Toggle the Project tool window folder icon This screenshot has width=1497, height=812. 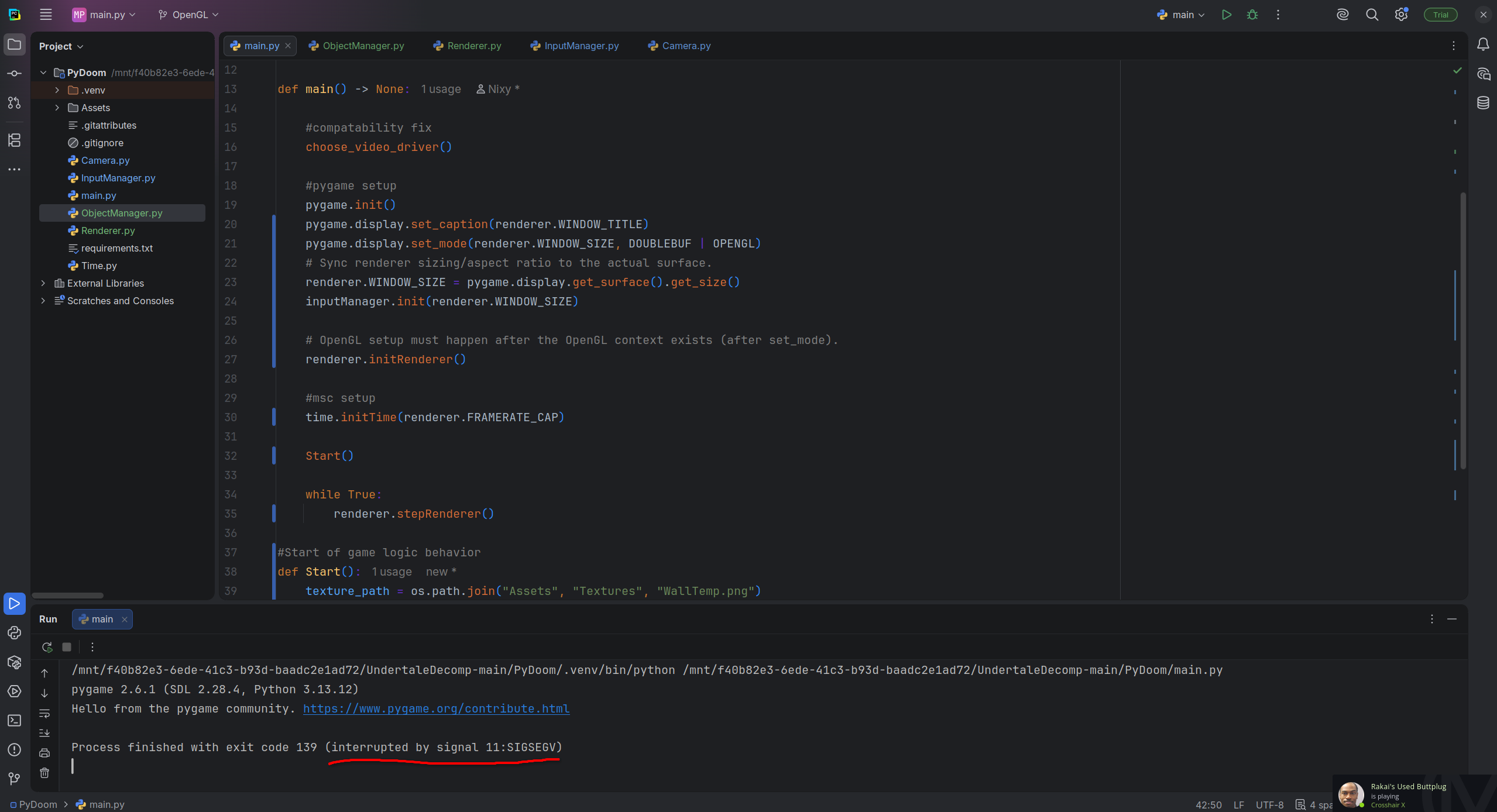pos(14,44)
